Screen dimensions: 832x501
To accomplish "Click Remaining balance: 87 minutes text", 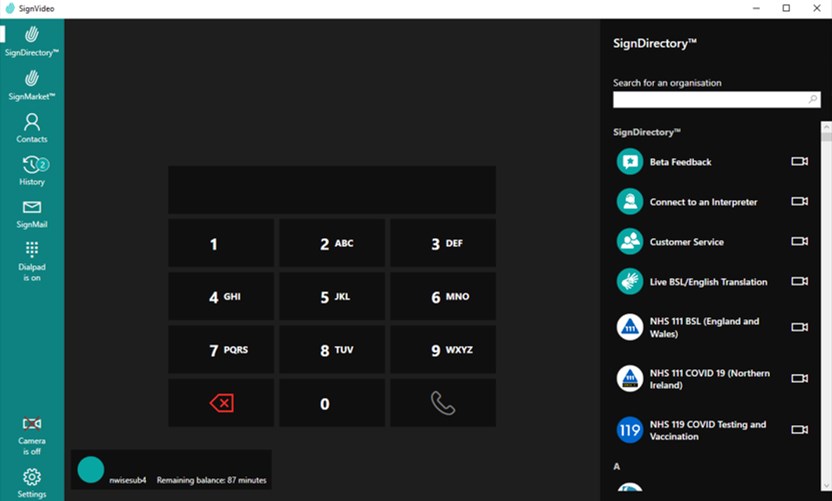I will pos(211,480).
